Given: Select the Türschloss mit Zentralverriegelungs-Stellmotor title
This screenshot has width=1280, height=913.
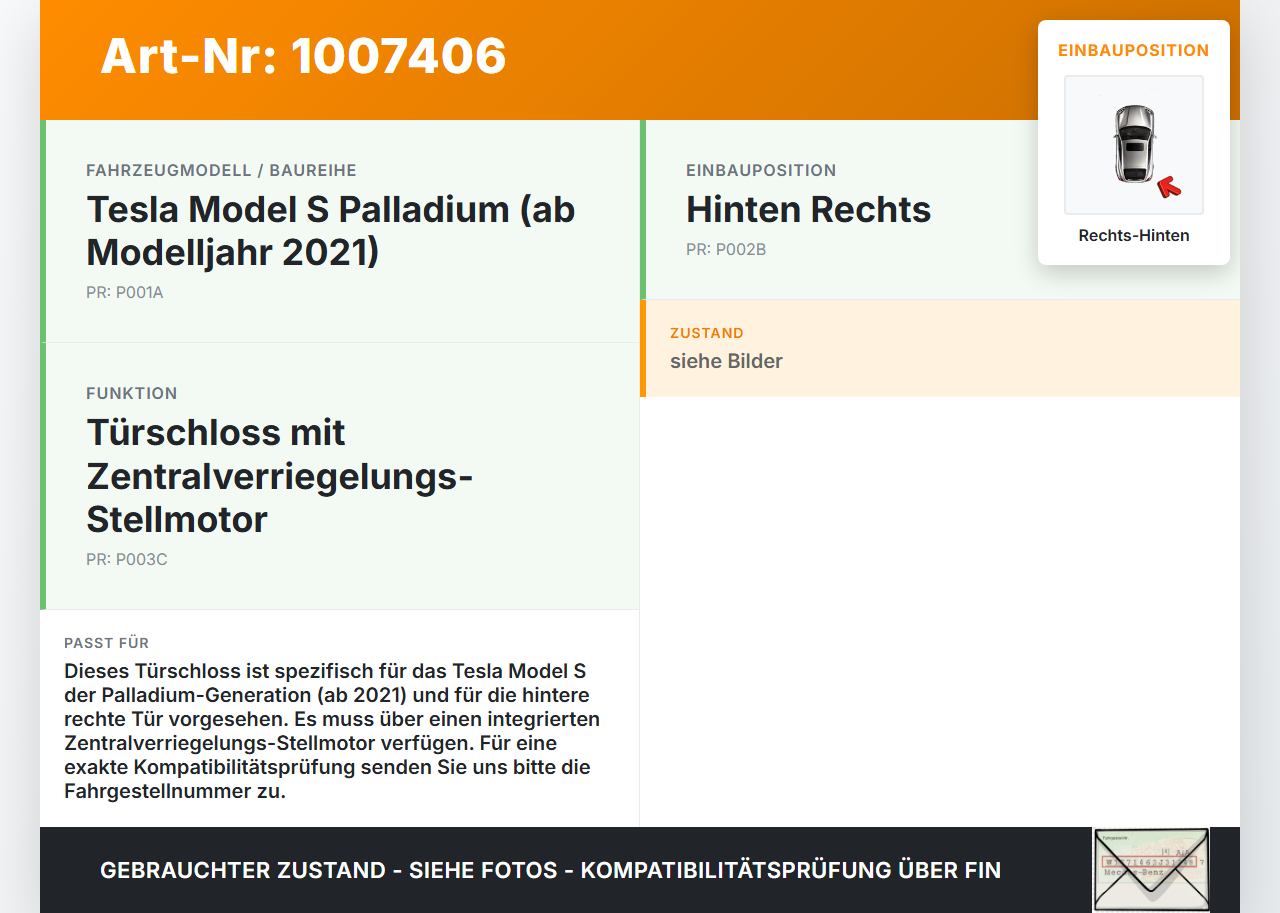Looking at the screenshot, I should point(279,476).
